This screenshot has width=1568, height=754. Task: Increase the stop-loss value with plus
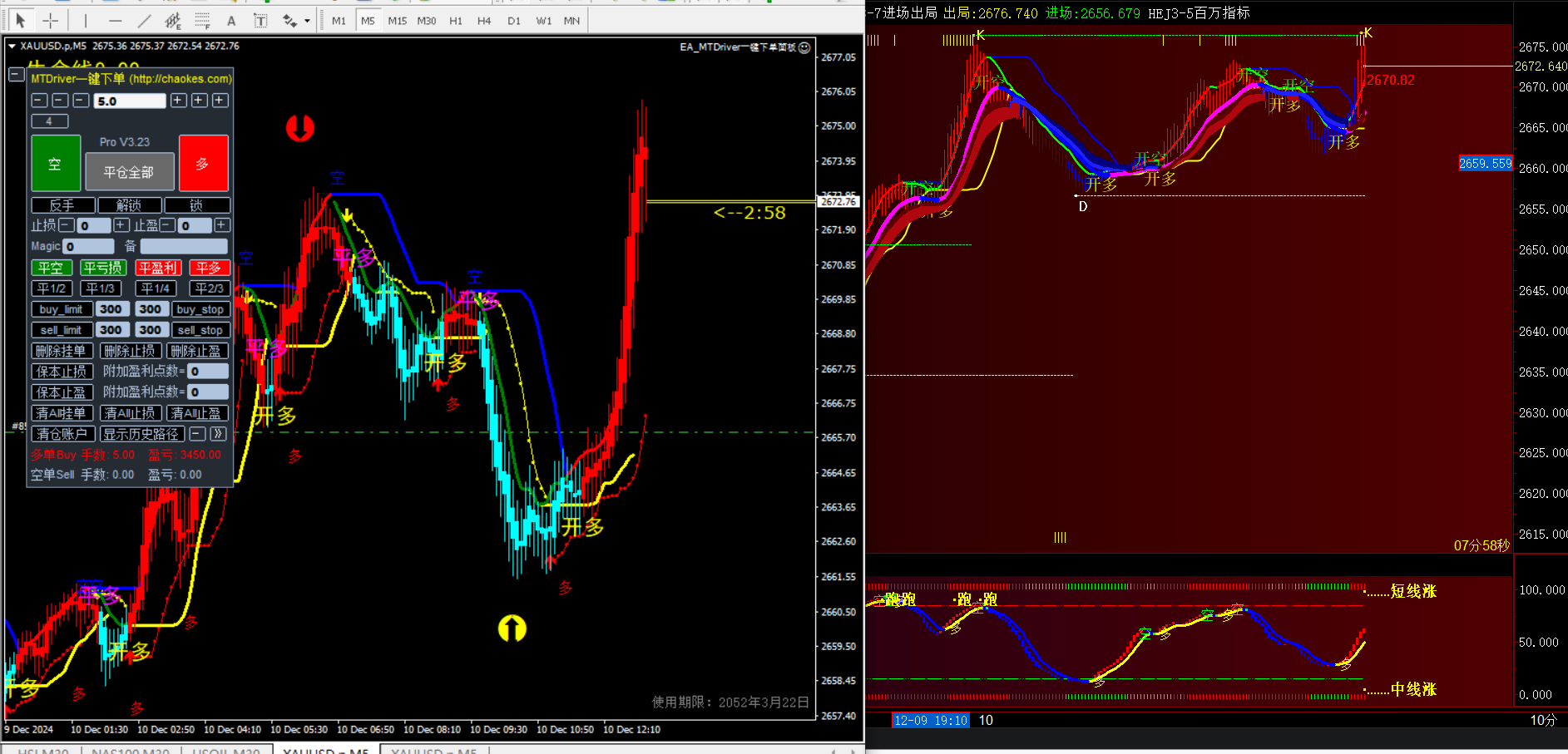point(121,225)
